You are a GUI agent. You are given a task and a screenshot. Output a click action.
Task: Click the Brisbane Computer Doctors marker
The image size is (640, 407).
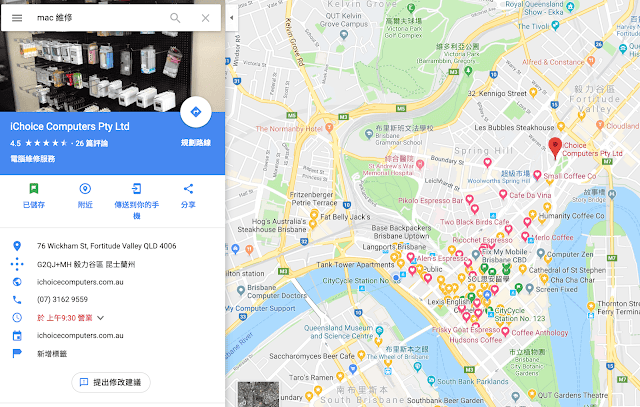241,290
